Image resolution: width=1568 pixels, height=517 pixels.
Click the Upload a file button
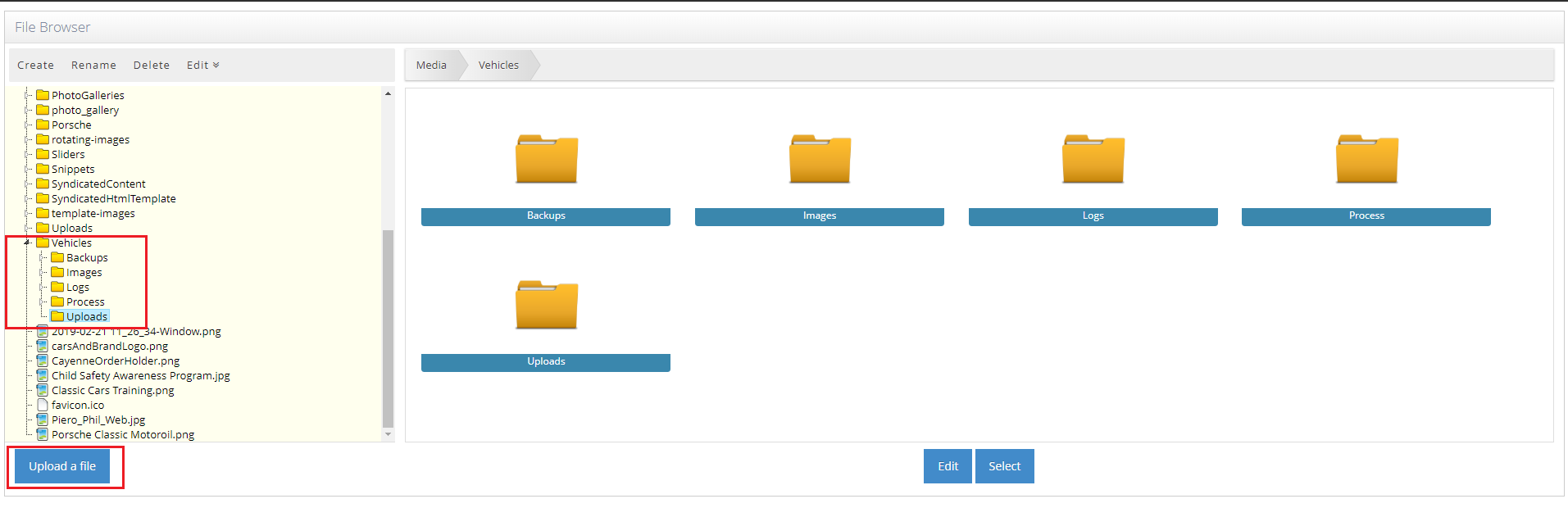62,466
